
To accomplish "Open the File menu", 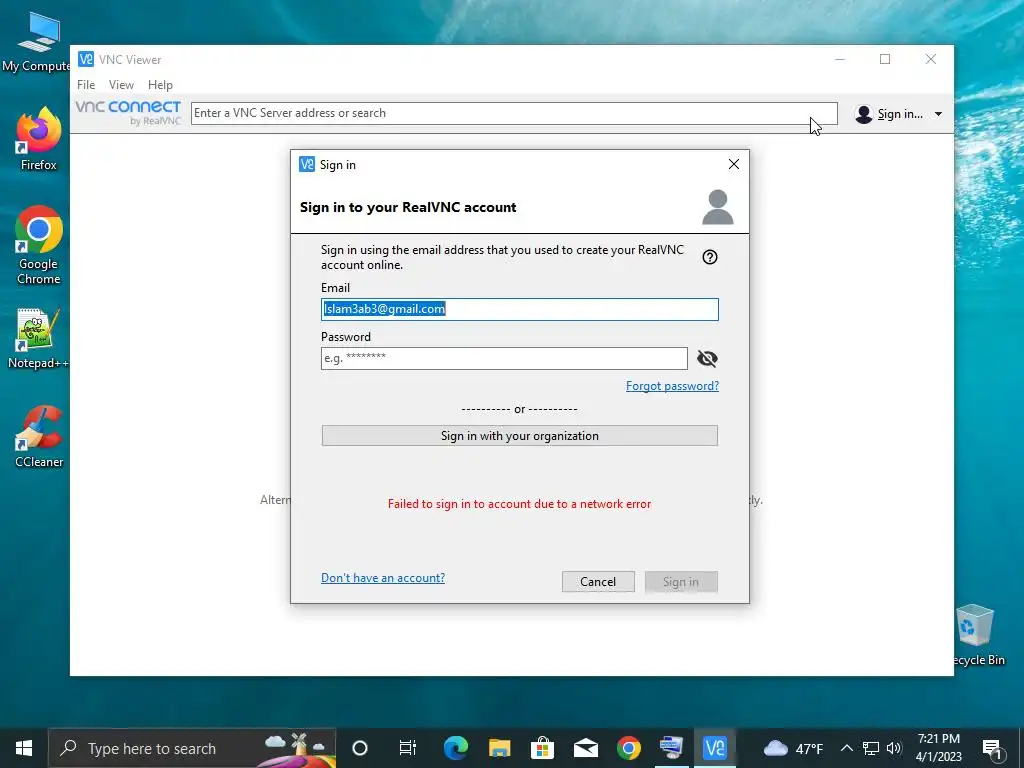I will click(x=86, y=85).
